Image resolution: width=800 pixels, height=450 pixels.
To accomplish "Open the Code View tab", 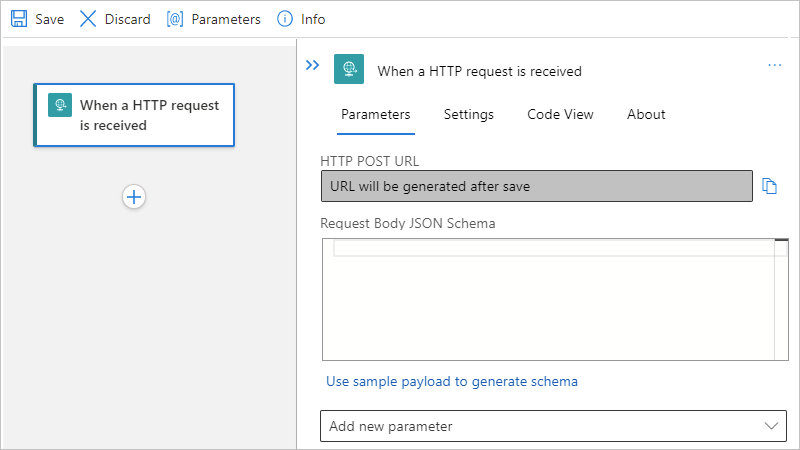I will pyautogui.click(x=560, y=115).
